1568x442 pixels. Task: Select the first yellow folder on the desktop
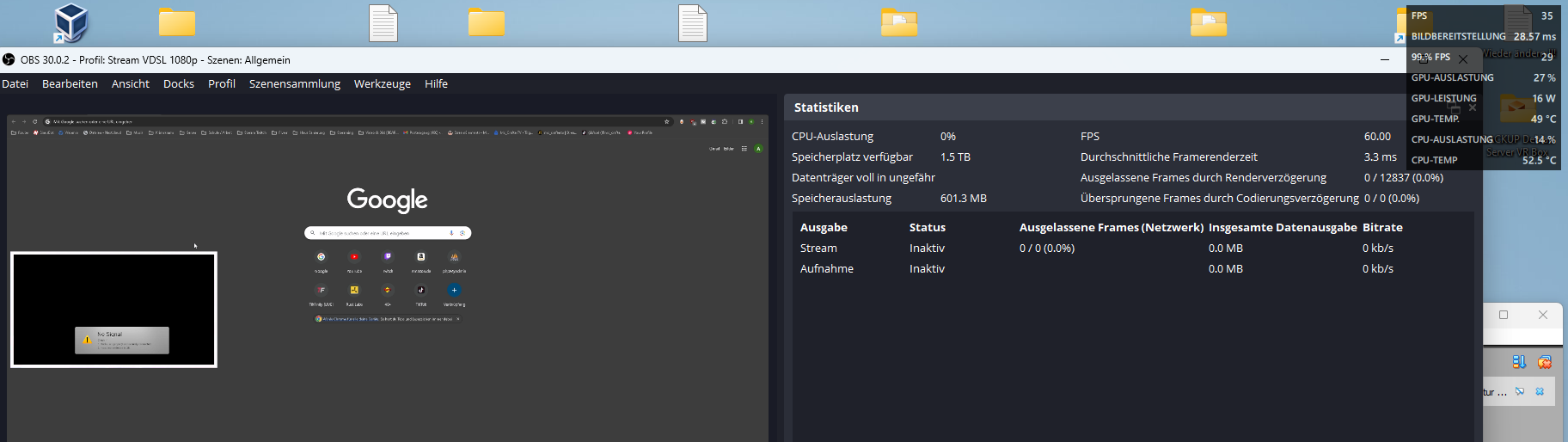pyautogui.click(x=177, y=22)
